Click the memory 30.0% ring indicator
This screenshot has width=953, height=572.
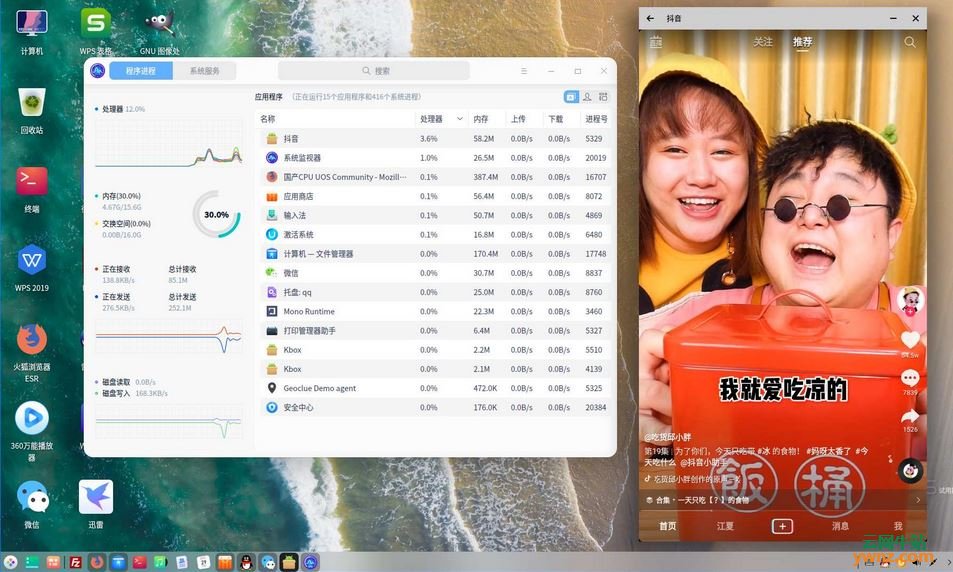point(216,215)
